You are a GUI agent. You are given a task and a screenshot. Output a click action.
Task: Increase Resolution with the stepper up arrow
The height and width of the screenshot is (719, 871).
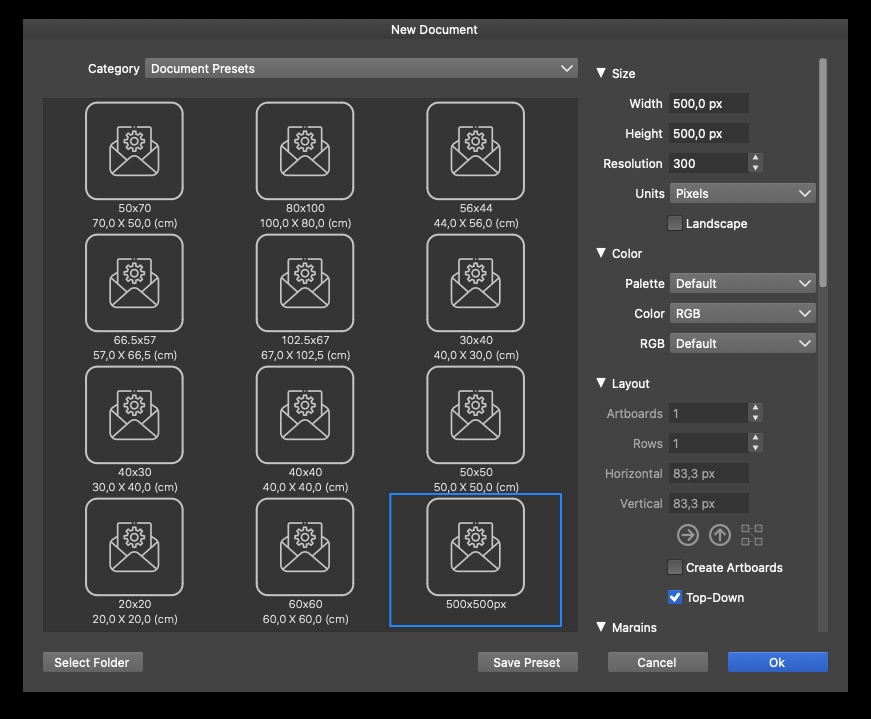[x=756, y=158]
